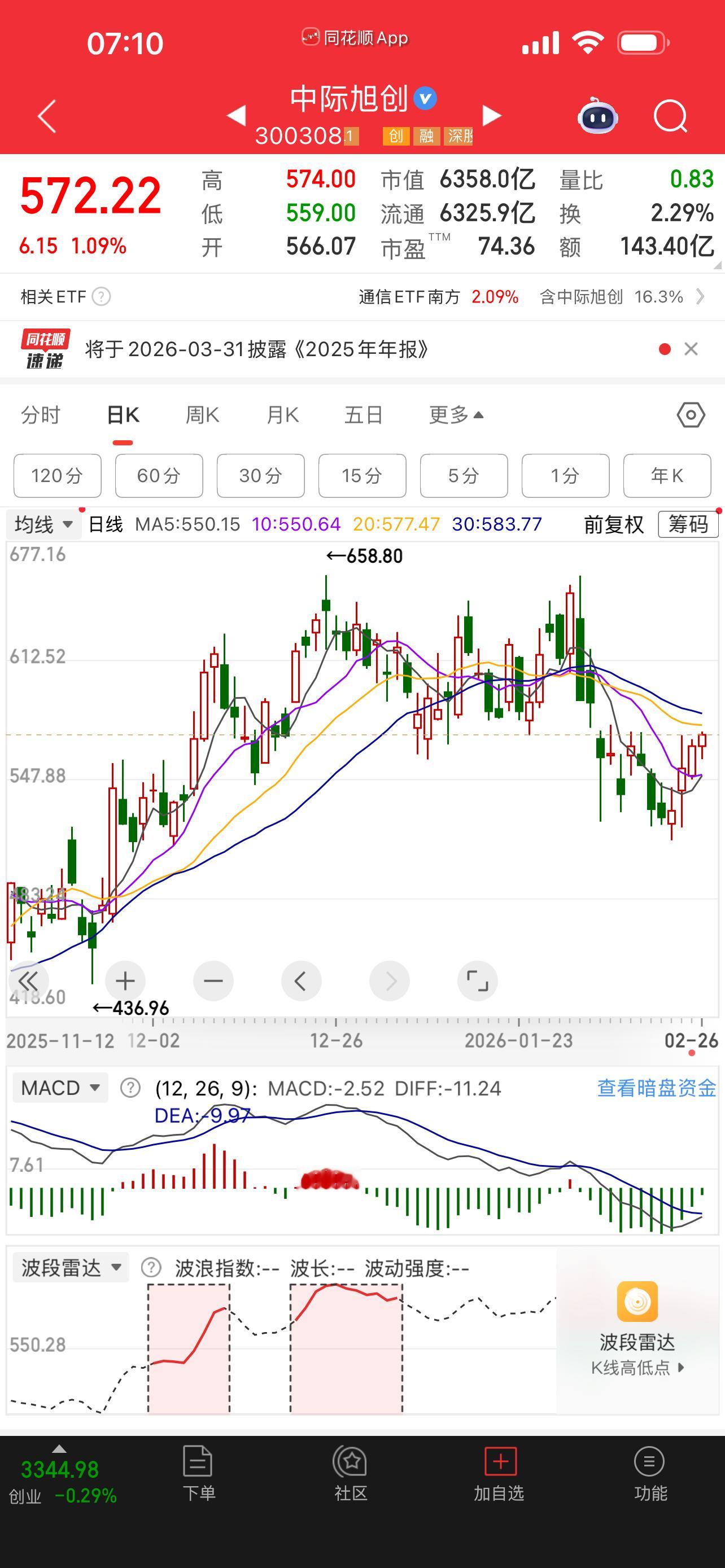725x1568 pixels.
Task: Go to next stock with right triangle
Action: [492, 115]
